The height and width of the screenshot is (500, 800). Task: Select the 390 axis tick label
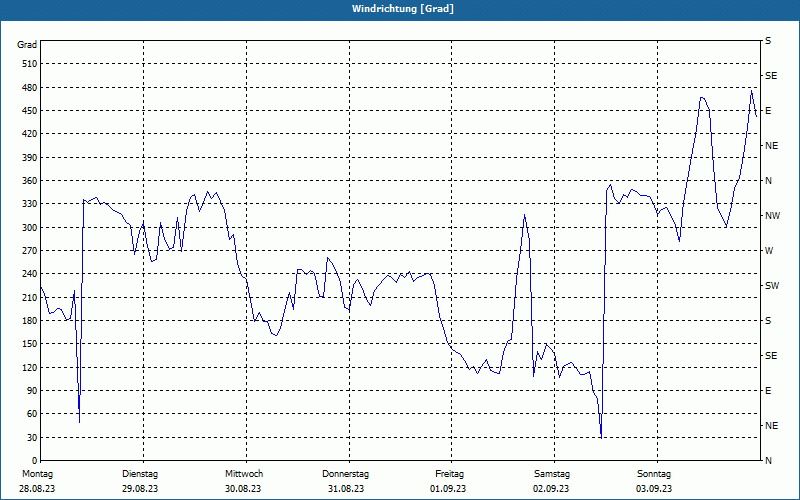point(30,157)
